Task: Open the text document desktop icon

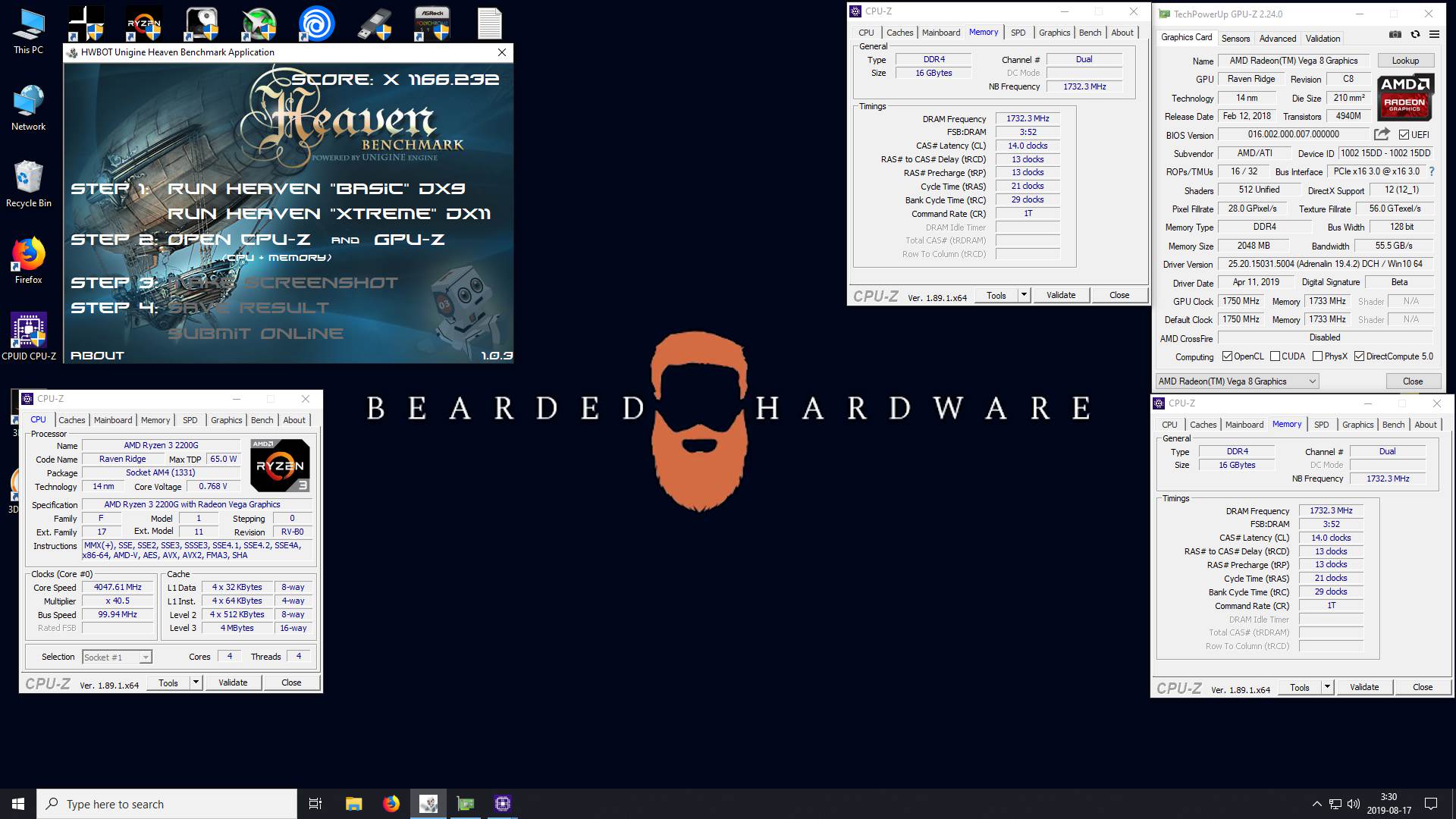Action: coord(490,24)
